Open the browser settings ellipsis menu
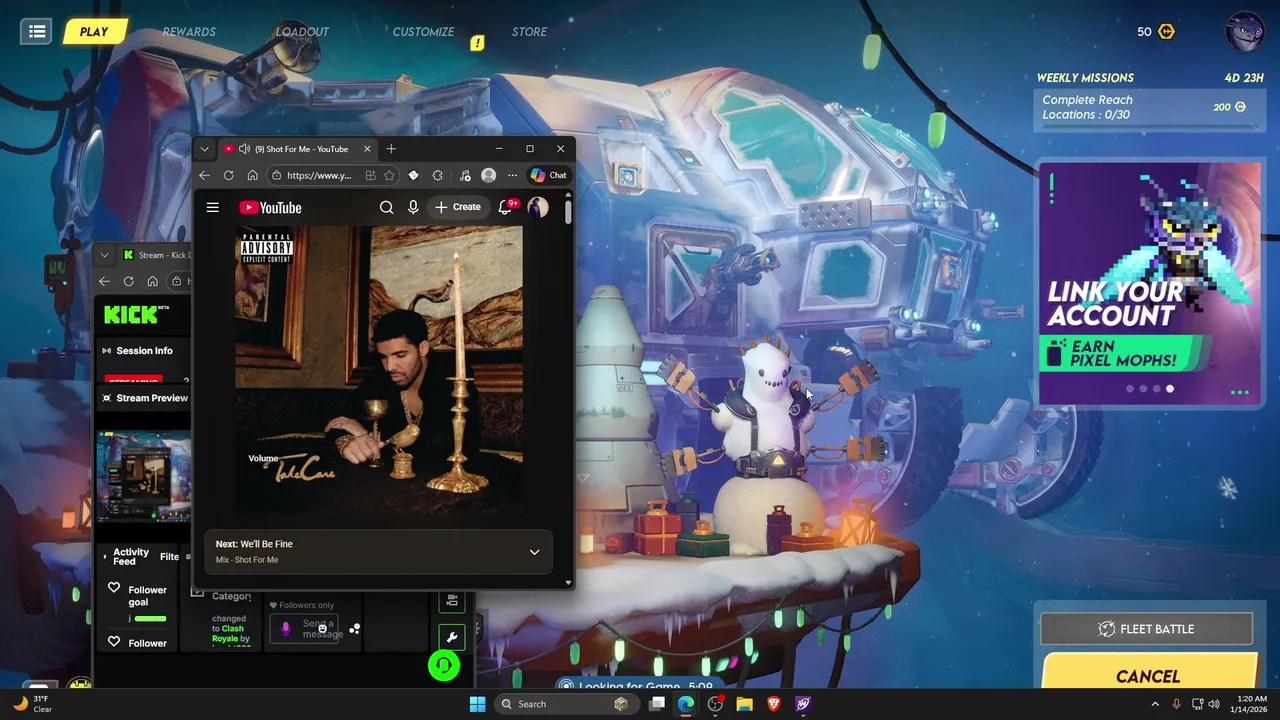The width and height of the screenshot is (1280, 720). 512,175
